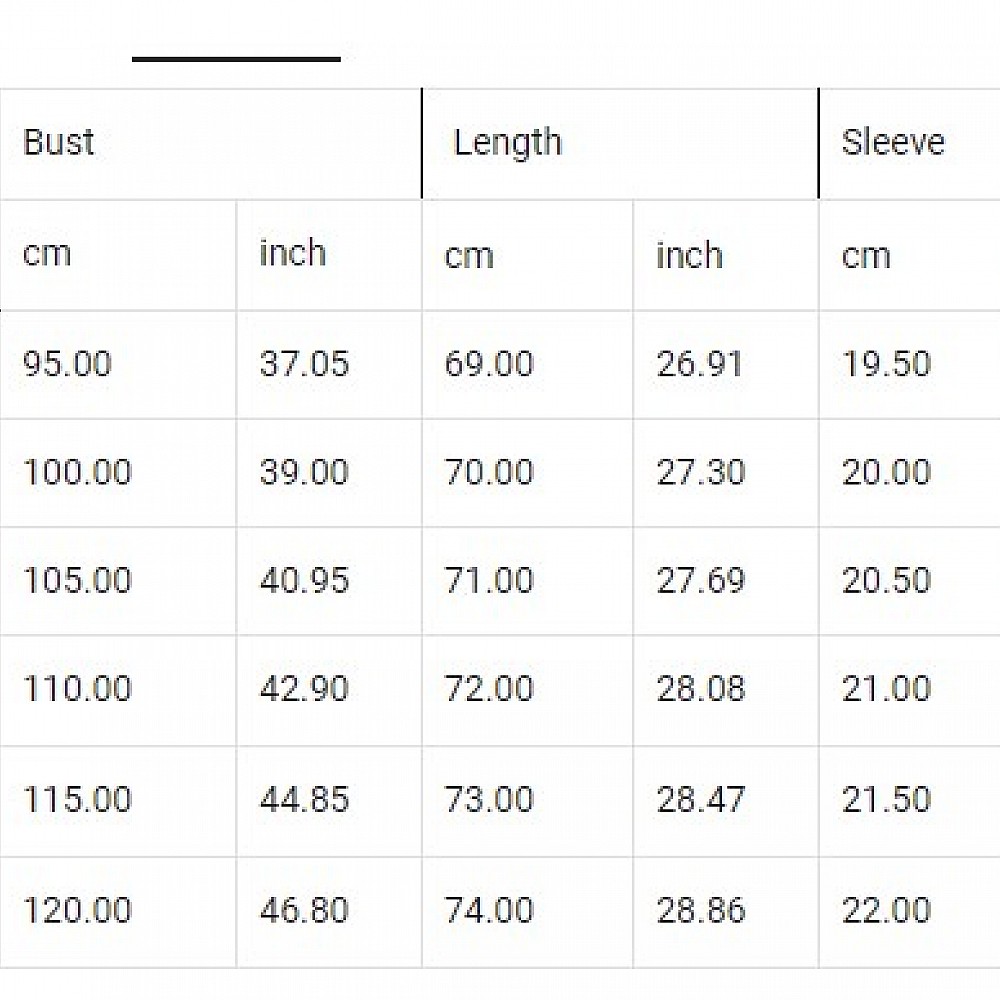Select the 28.08 length inch value
Image resolution: width=1000 pixels, height=1000 pixels.
pyautogui.click(x=700, y=689)
